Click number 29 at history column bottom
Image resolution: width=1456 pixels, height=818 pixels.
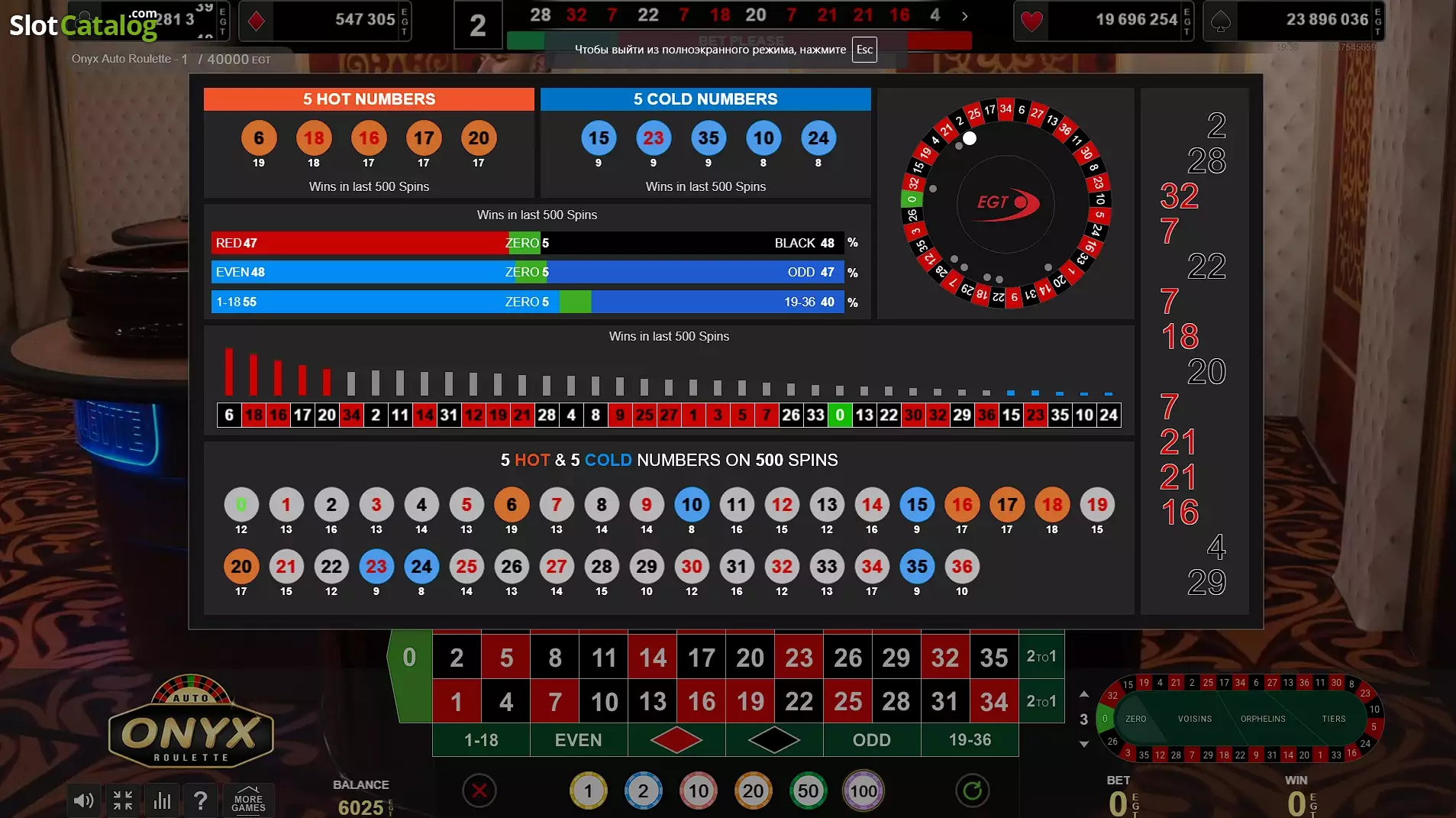pos(1206,583)
